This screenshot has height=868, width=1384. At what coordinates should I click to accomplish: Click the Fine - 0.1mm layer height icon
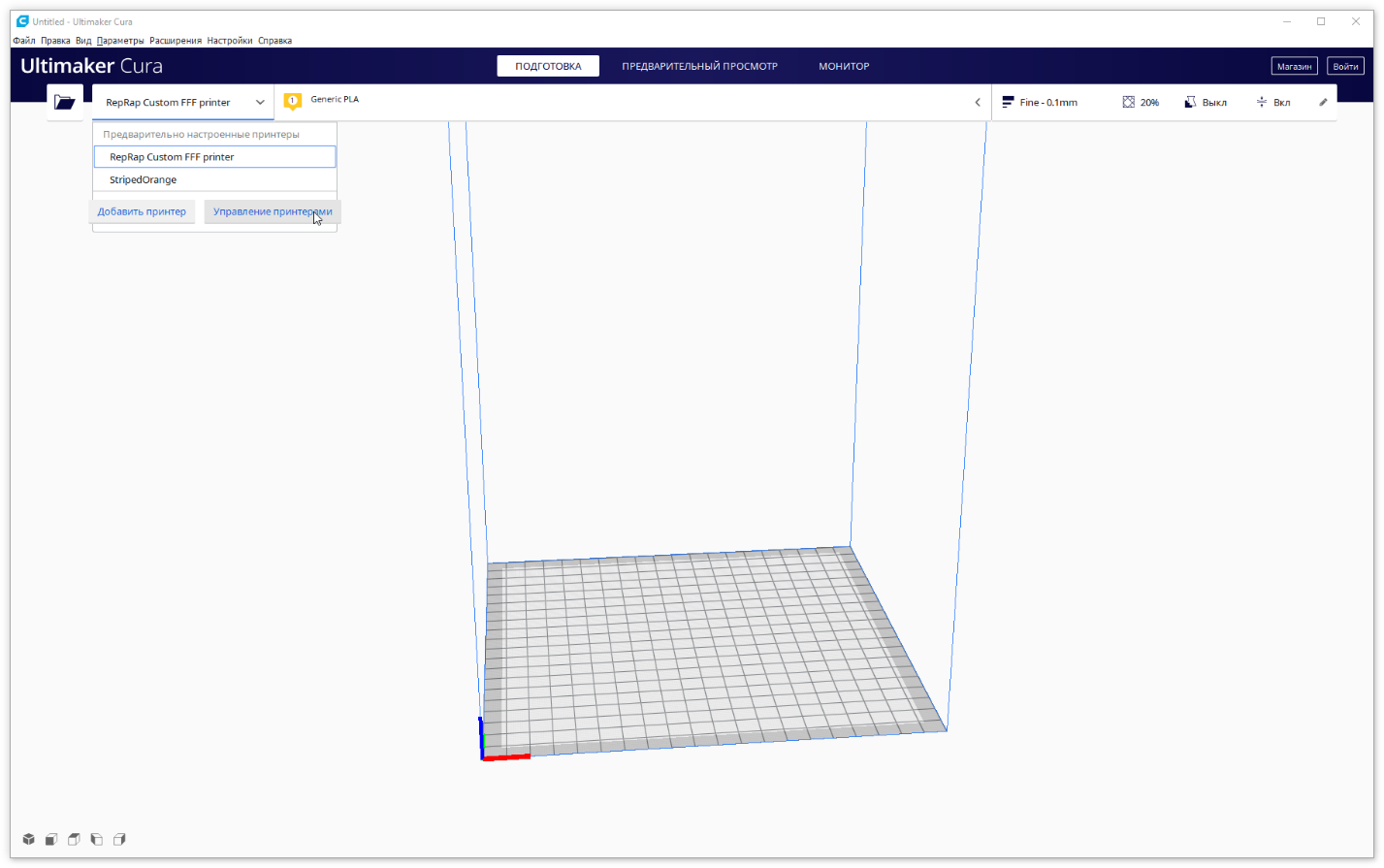tap(1008, 102)
